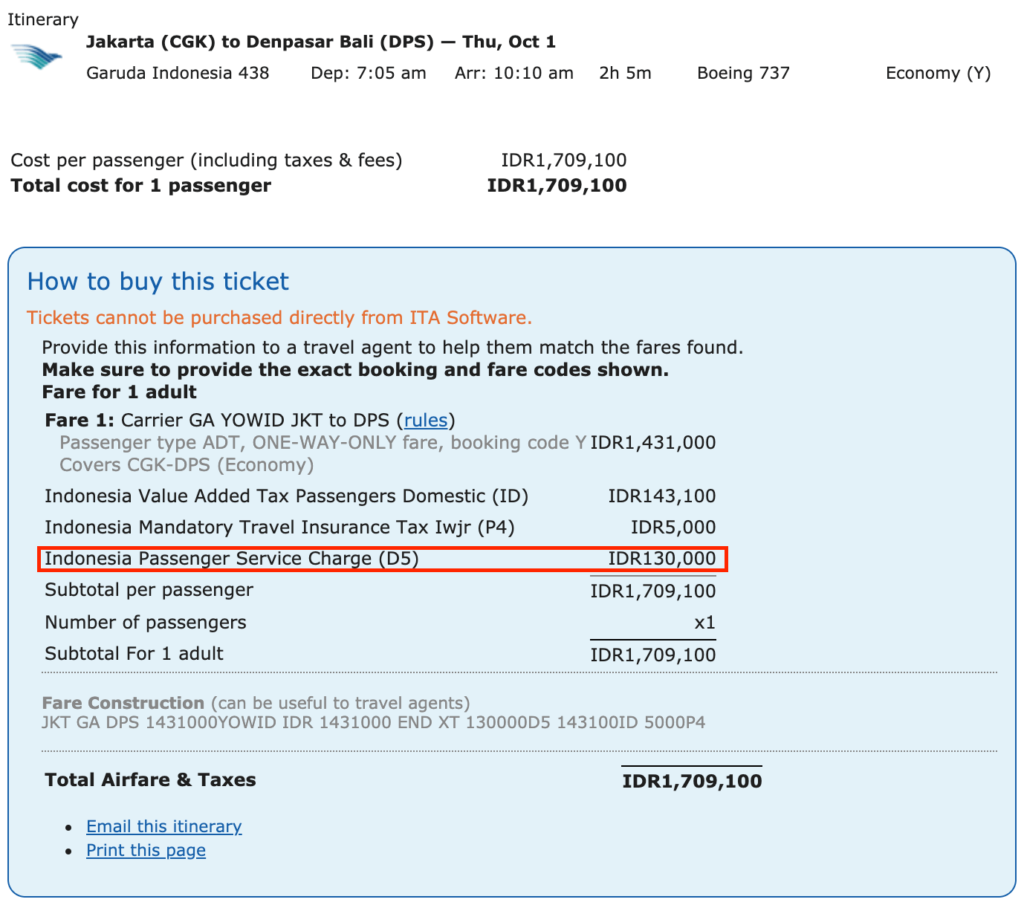The width and height of the screenshot is (1024, 905).
Task: Select 'Subtotal per passenger' label
Action: point(149,590)
